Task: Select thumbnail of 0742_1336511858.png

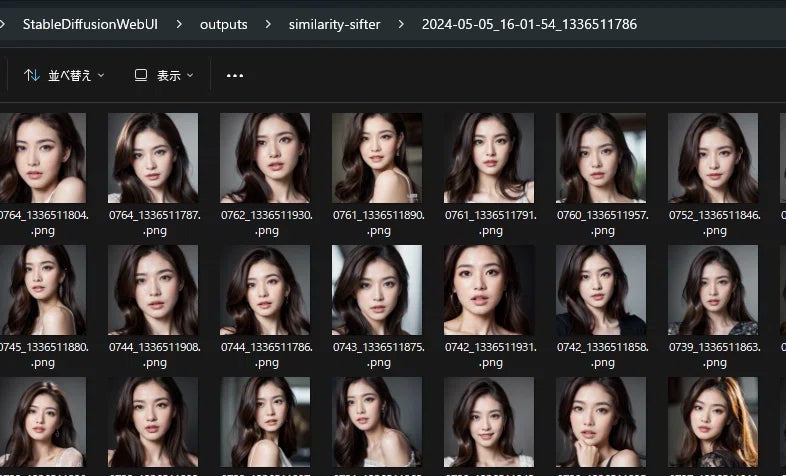Action: pos(601,290)
